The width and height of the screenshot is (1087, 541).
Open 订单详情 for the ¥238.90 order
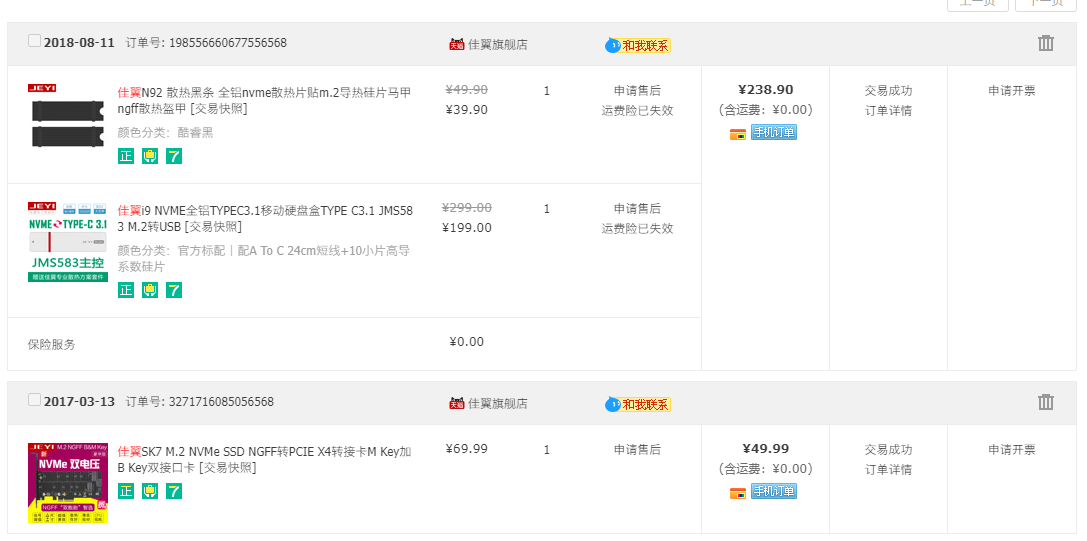(888, 111)
